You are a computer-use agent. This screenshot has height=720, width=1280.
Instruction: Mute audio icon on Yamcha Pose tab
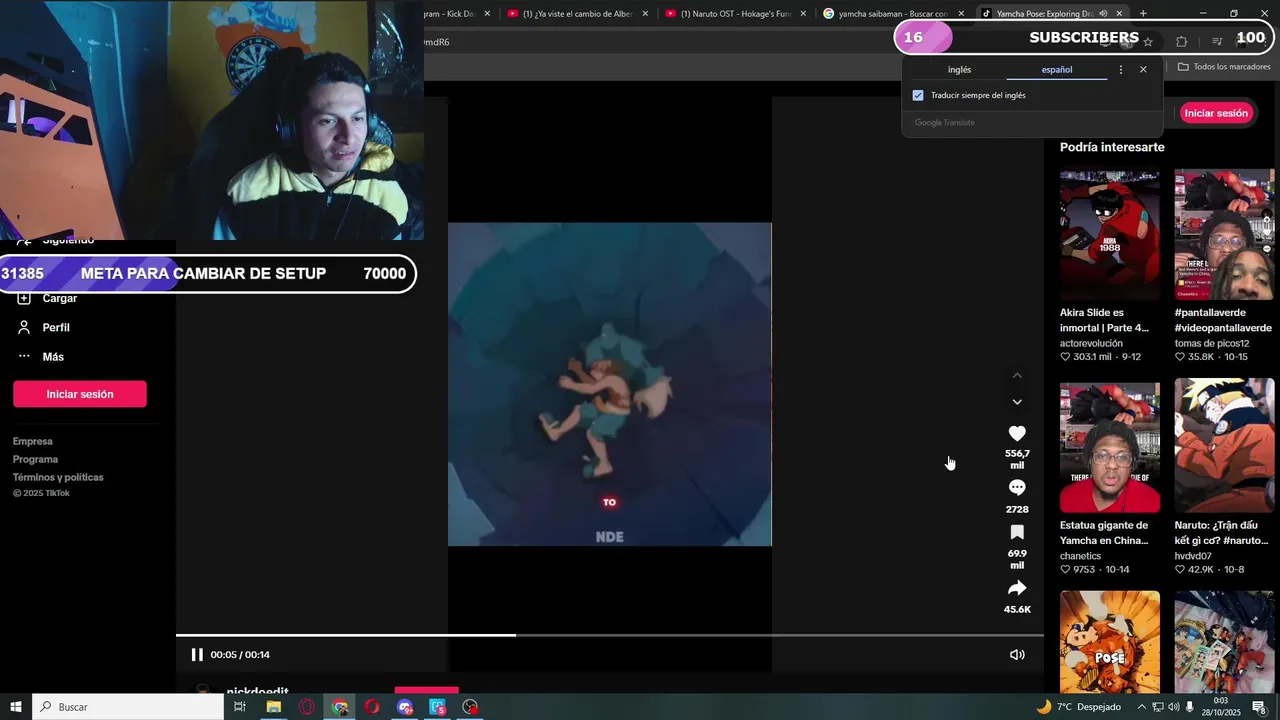click(1103, 13)
